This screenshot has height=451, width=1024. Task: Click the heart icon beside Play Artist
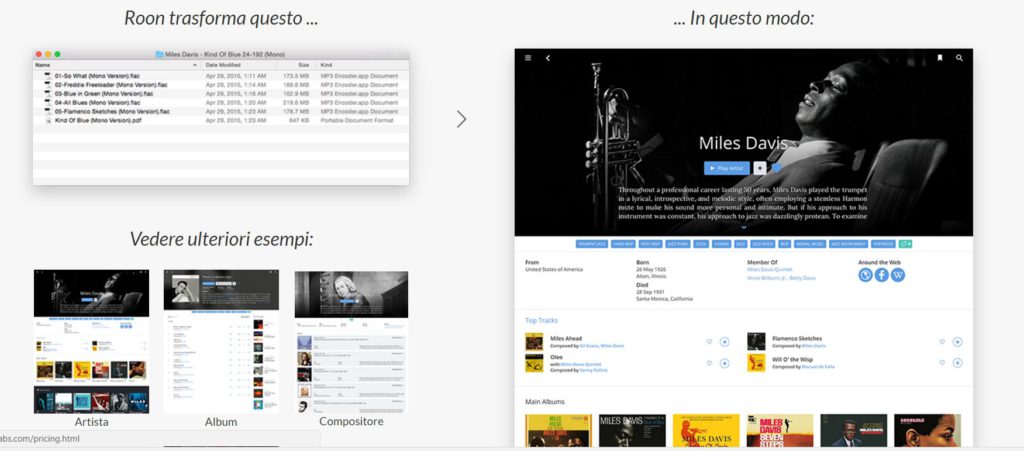776,168
